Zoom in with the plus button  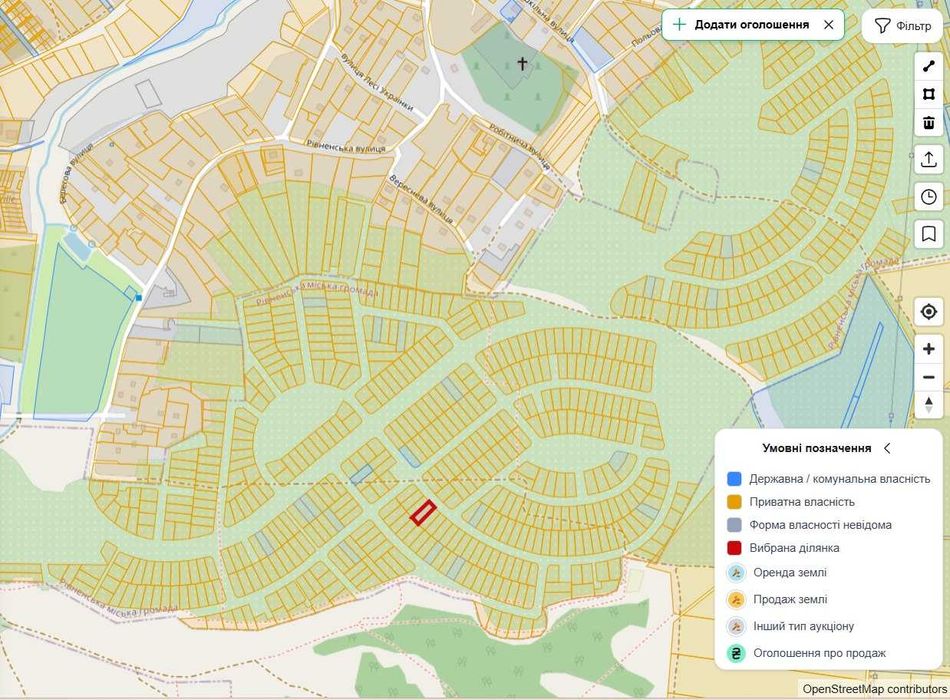[928, 349]
